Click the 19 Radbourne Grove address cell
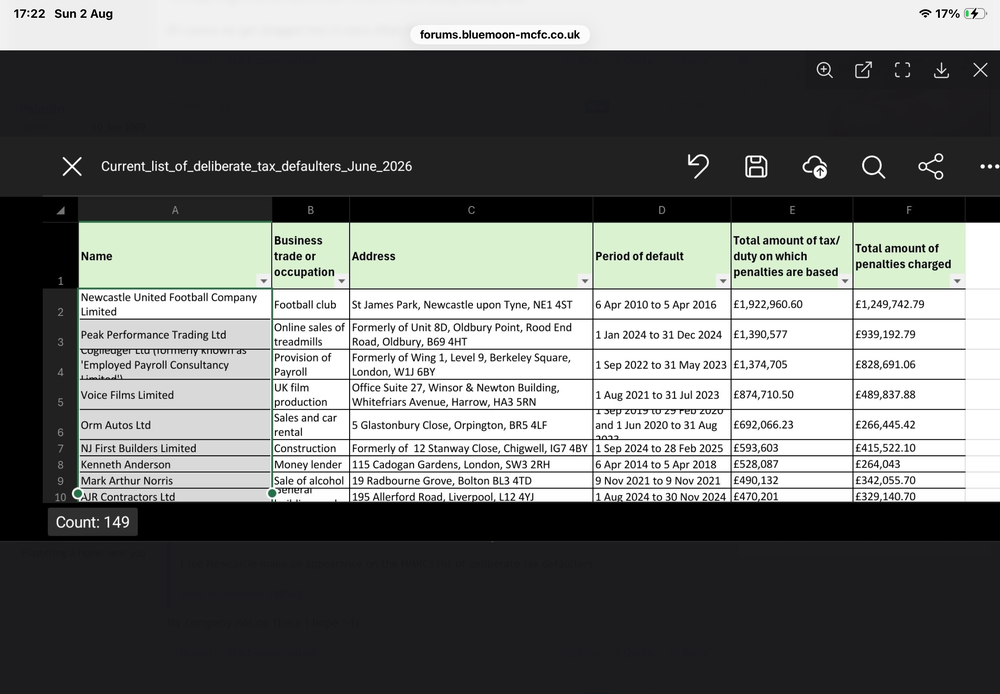 pos(471,480)
